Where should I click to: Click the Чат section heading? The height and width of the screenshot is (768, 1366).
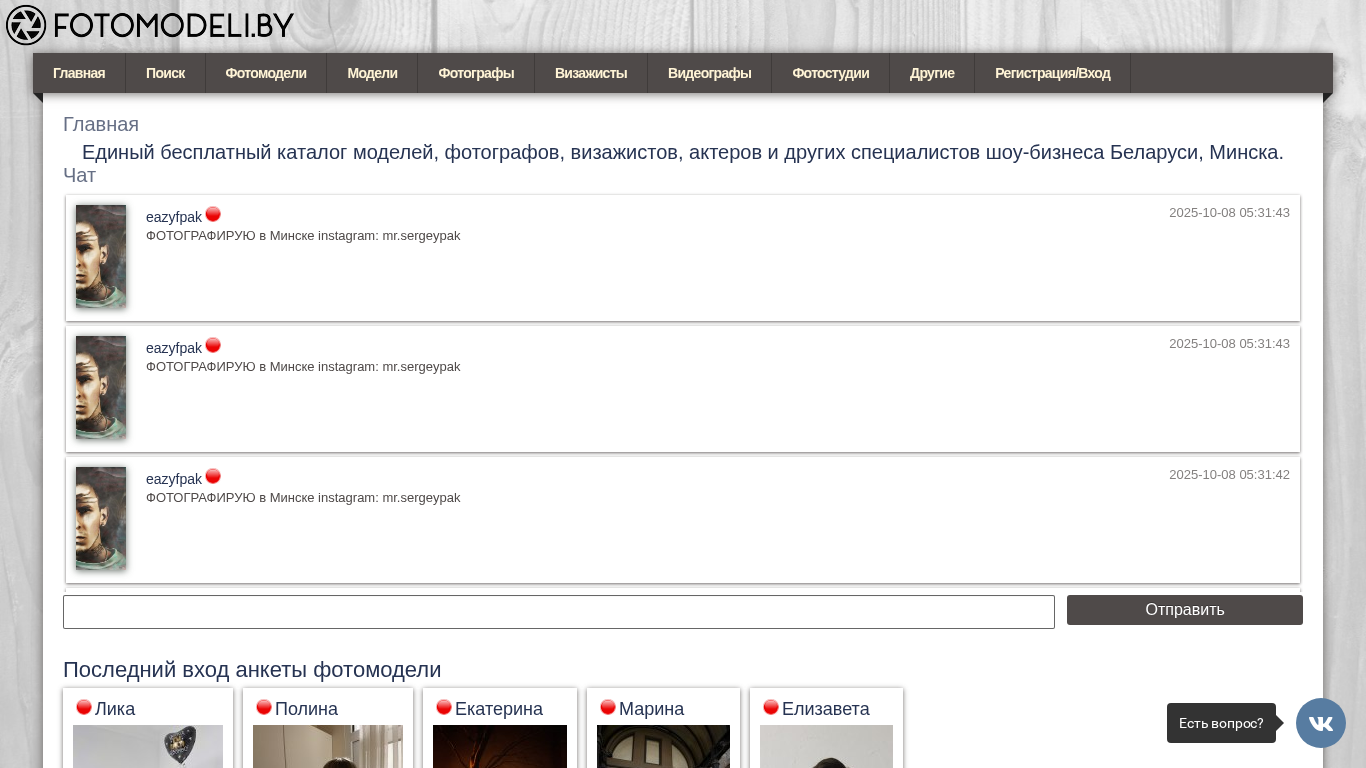(80, 175)
